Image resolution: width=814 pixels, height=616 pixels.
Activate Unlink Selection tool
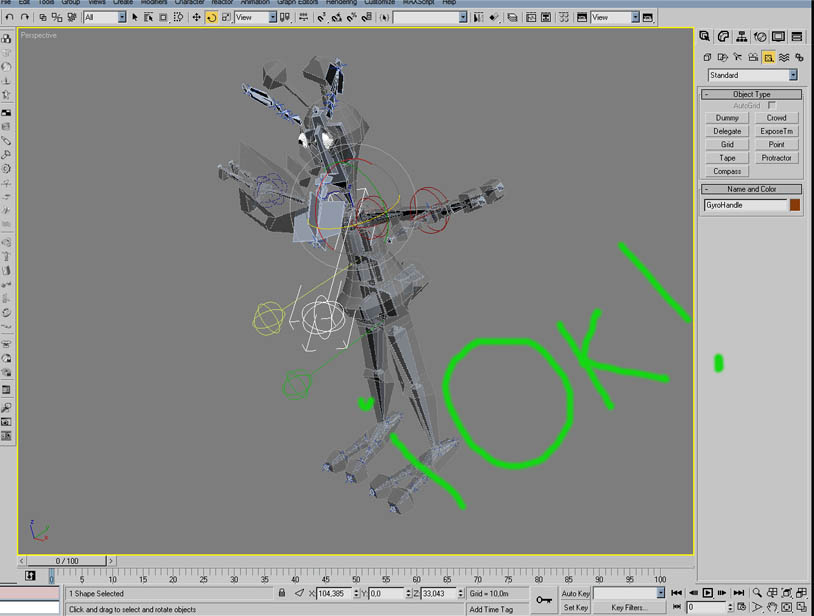click(x=57, y=17)
